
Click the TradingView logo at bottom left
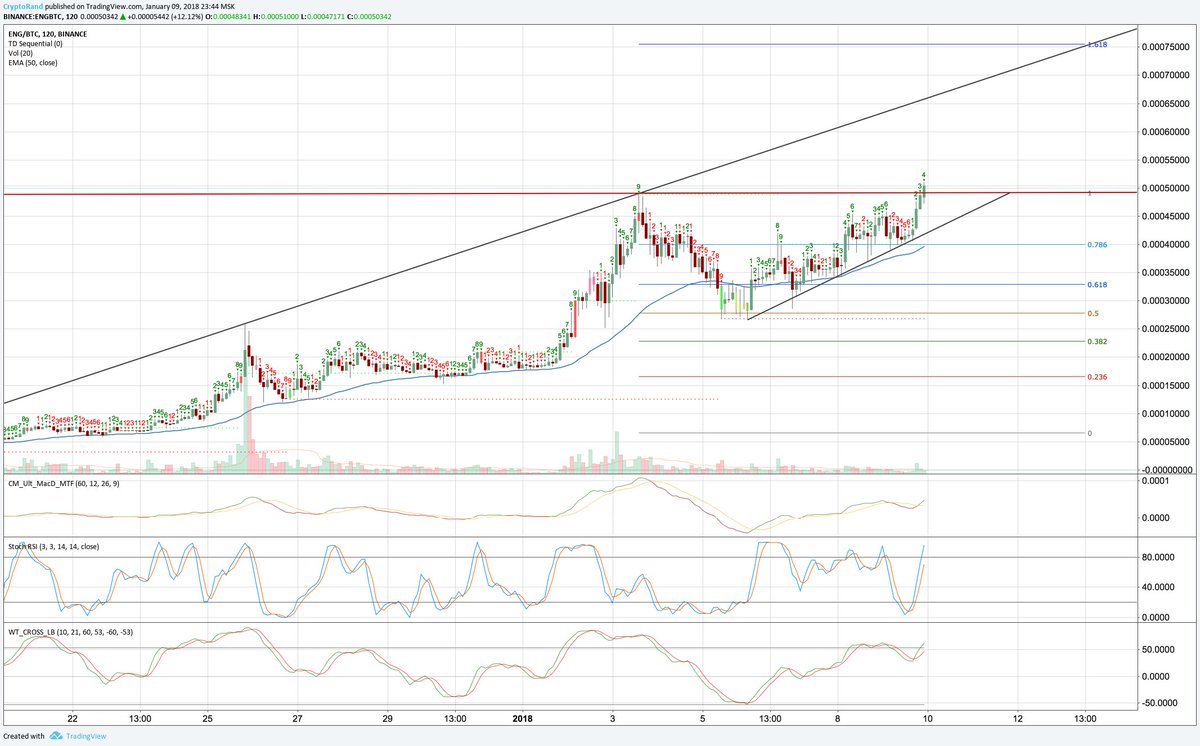(x=77, y=737)
